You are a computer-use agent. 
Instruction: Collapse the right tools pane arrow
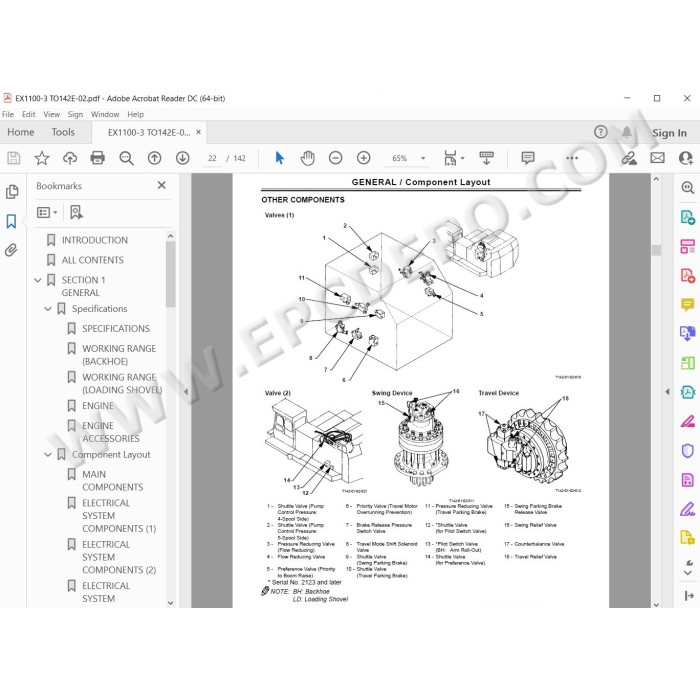[x=667, y=392]
